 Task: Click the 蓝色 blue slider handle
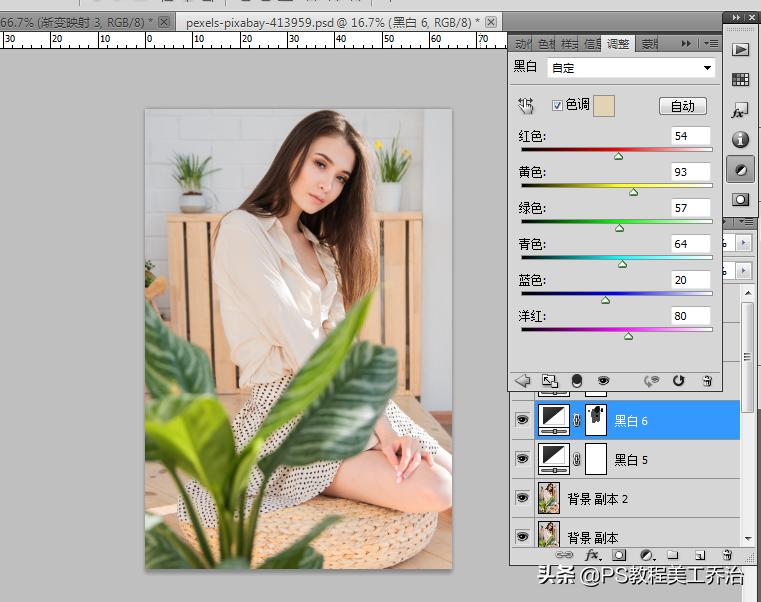(x=605, y=300)
